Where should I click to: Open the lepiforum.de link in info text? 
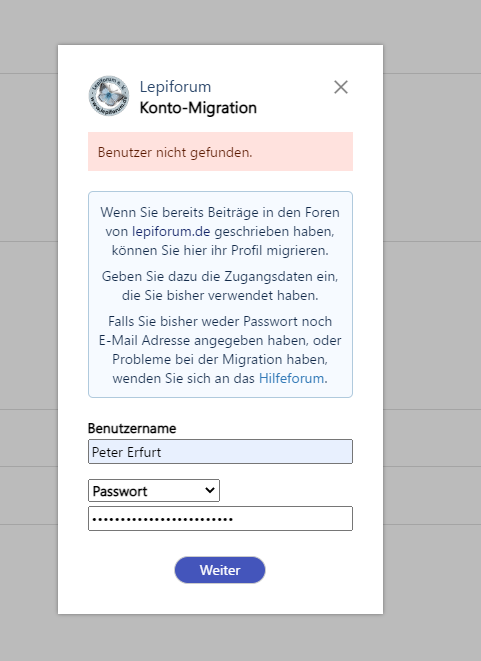[x=171, y=231]
